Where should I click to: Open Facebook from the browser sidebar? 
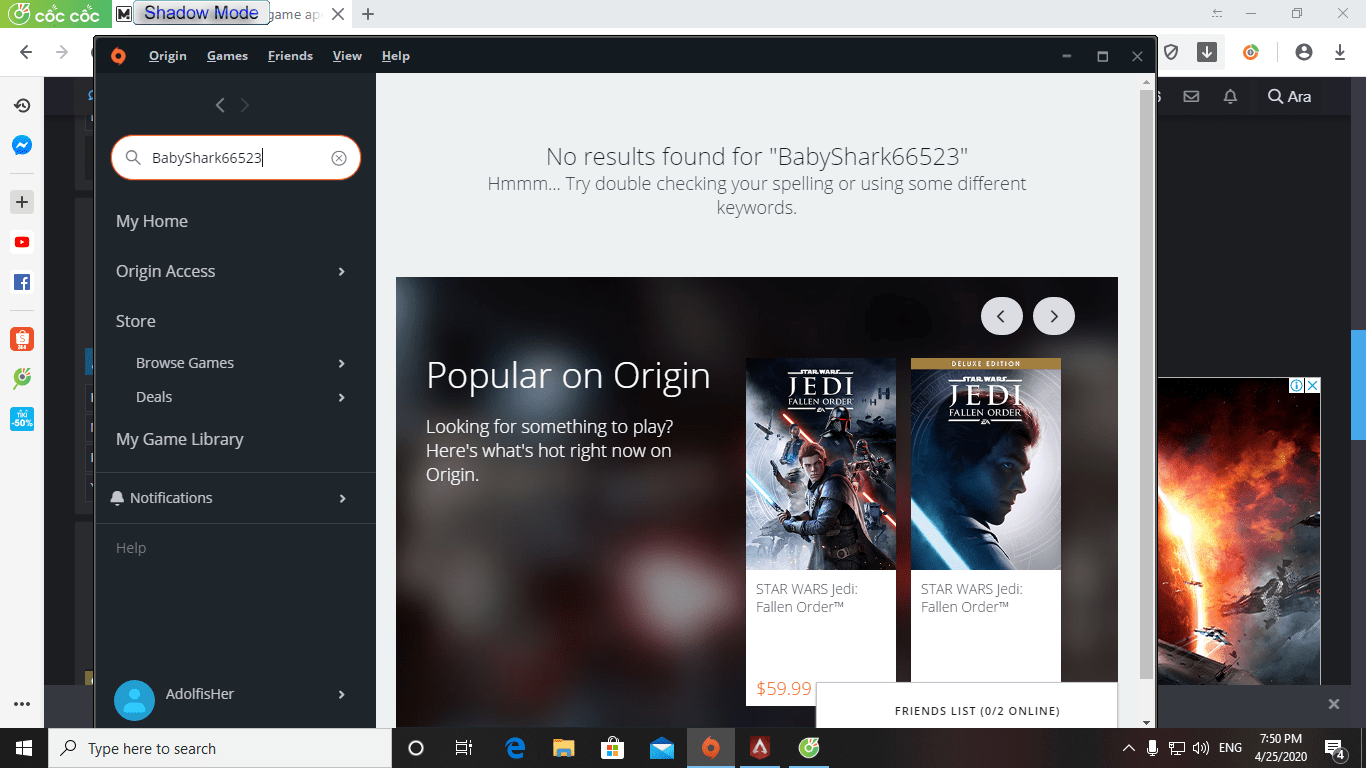click(22, 282)
